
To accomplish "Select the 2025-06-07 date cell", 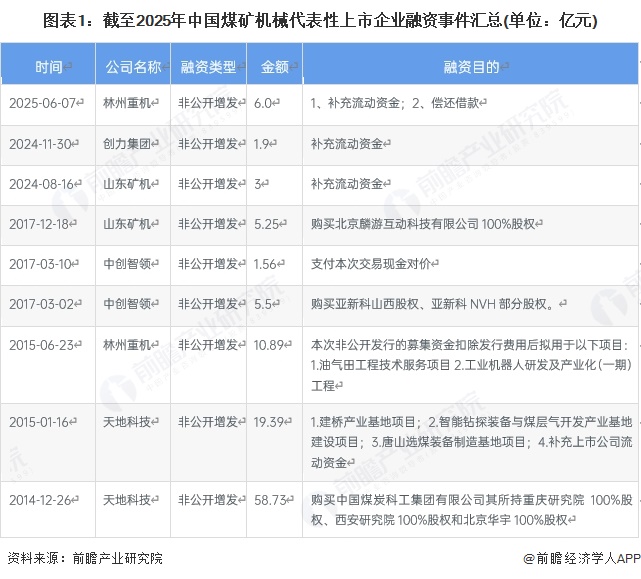I will click(41, 102).
